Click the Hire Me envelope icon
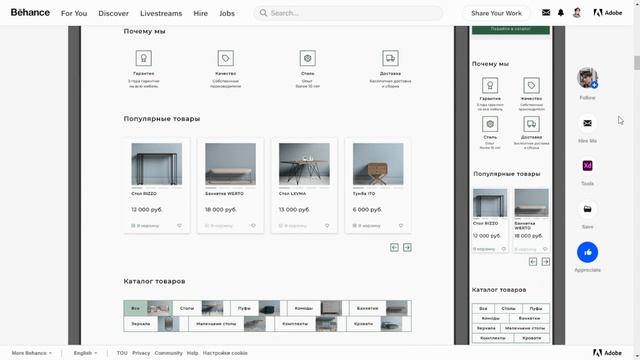 click(x=587, y=123)
